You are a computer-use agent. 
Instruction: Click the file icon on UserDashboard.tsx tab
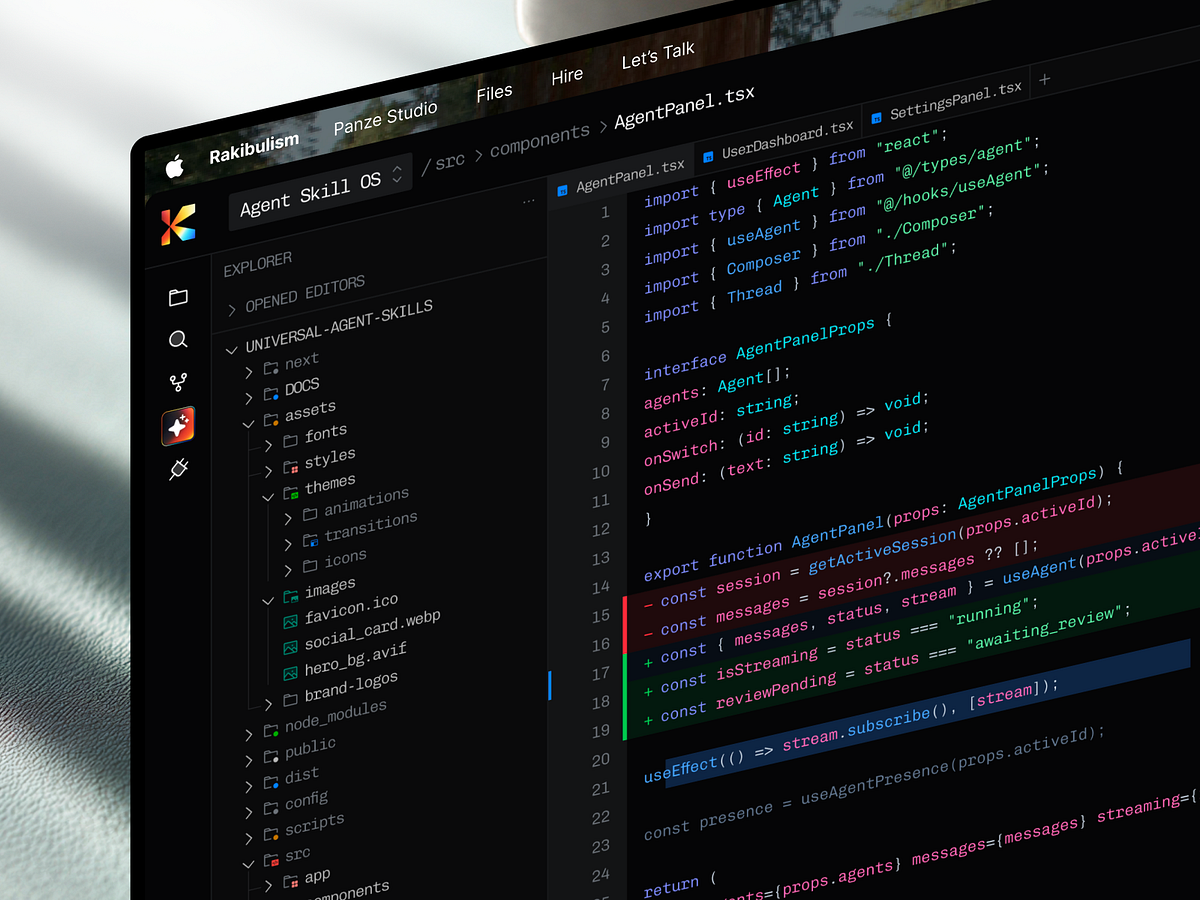click(x=708, y=156)
